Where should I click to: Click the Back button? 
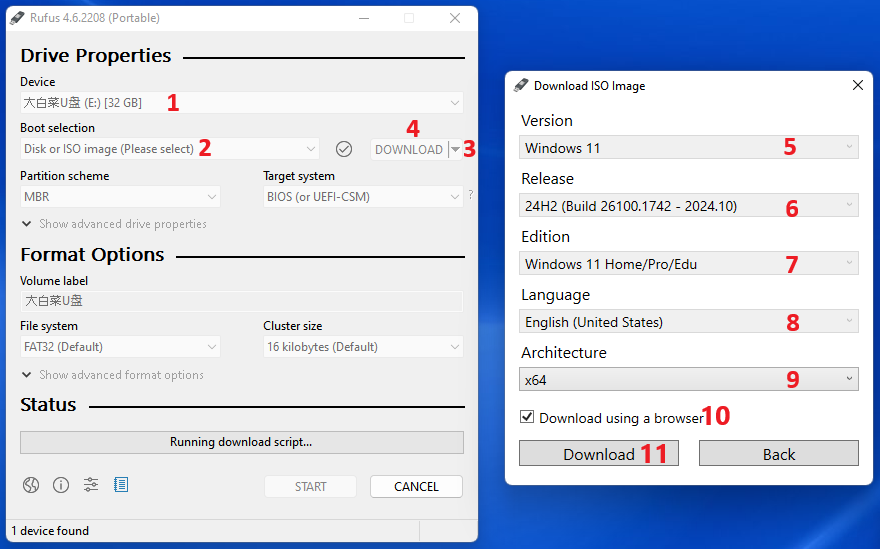click(x=778, y=453)
